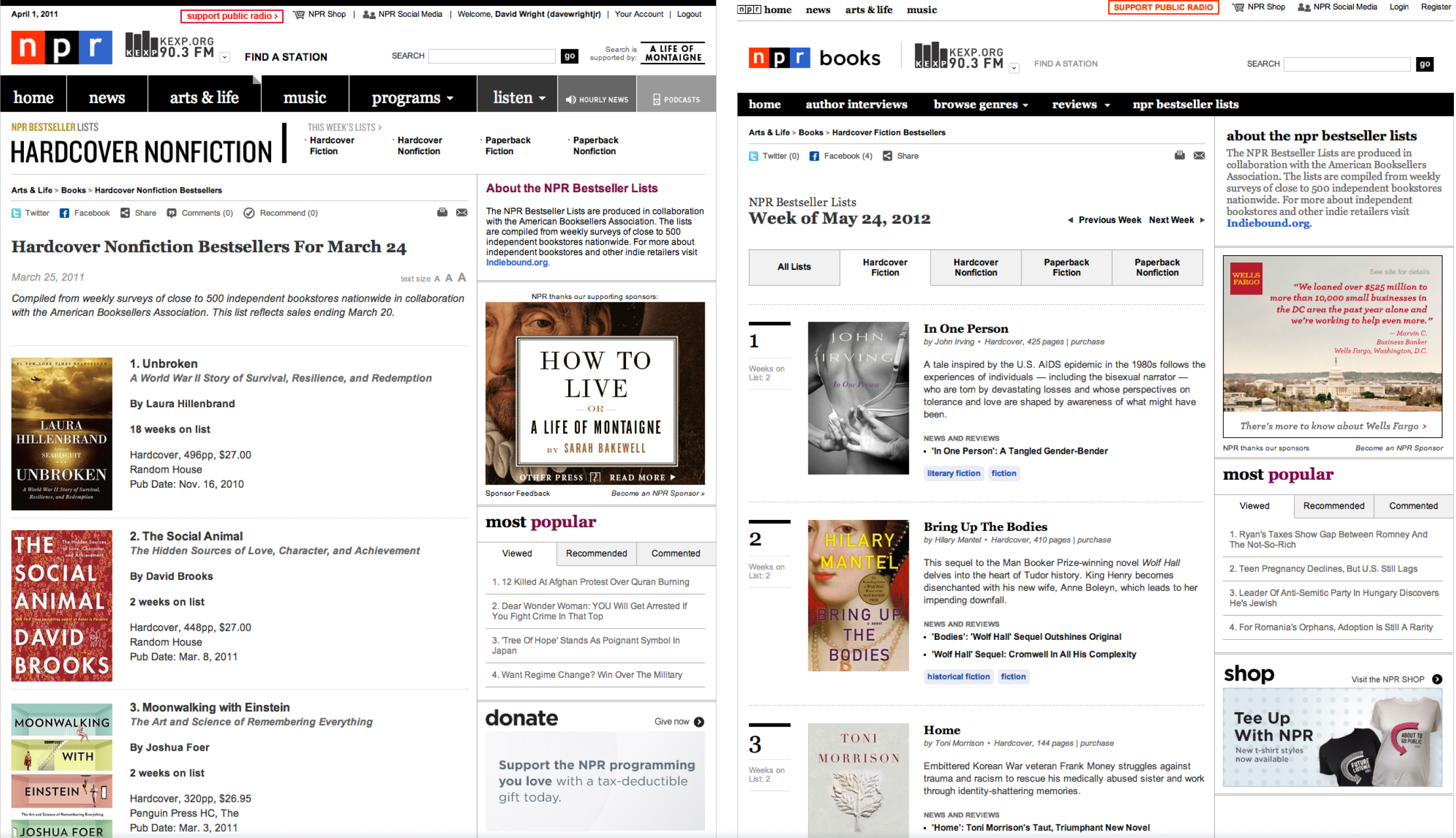Expand the programs dropdown menu
Viewport: 1456px width, 838px height.
(x=412, y=98)
